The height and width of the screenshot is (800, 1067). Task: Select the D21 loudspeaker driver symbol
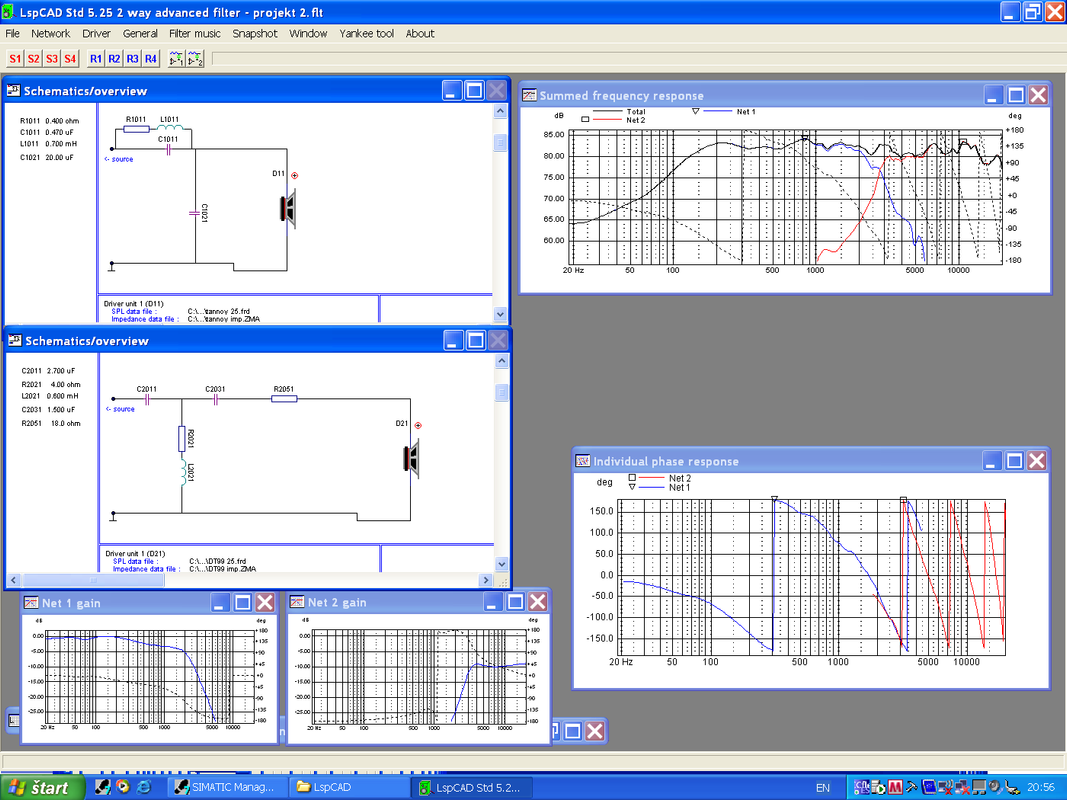412,457
